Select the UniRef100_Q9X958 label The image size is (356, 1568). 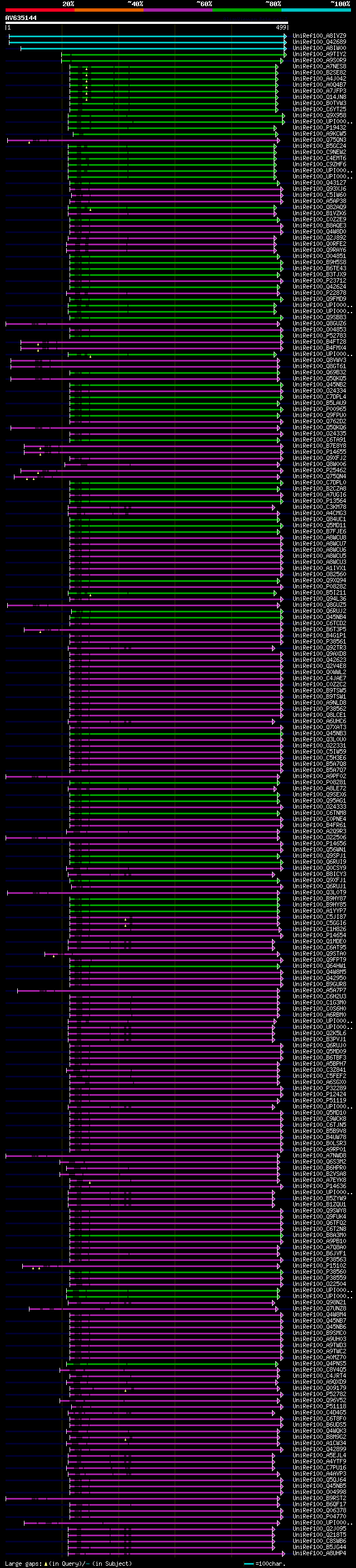coord(319,116)
